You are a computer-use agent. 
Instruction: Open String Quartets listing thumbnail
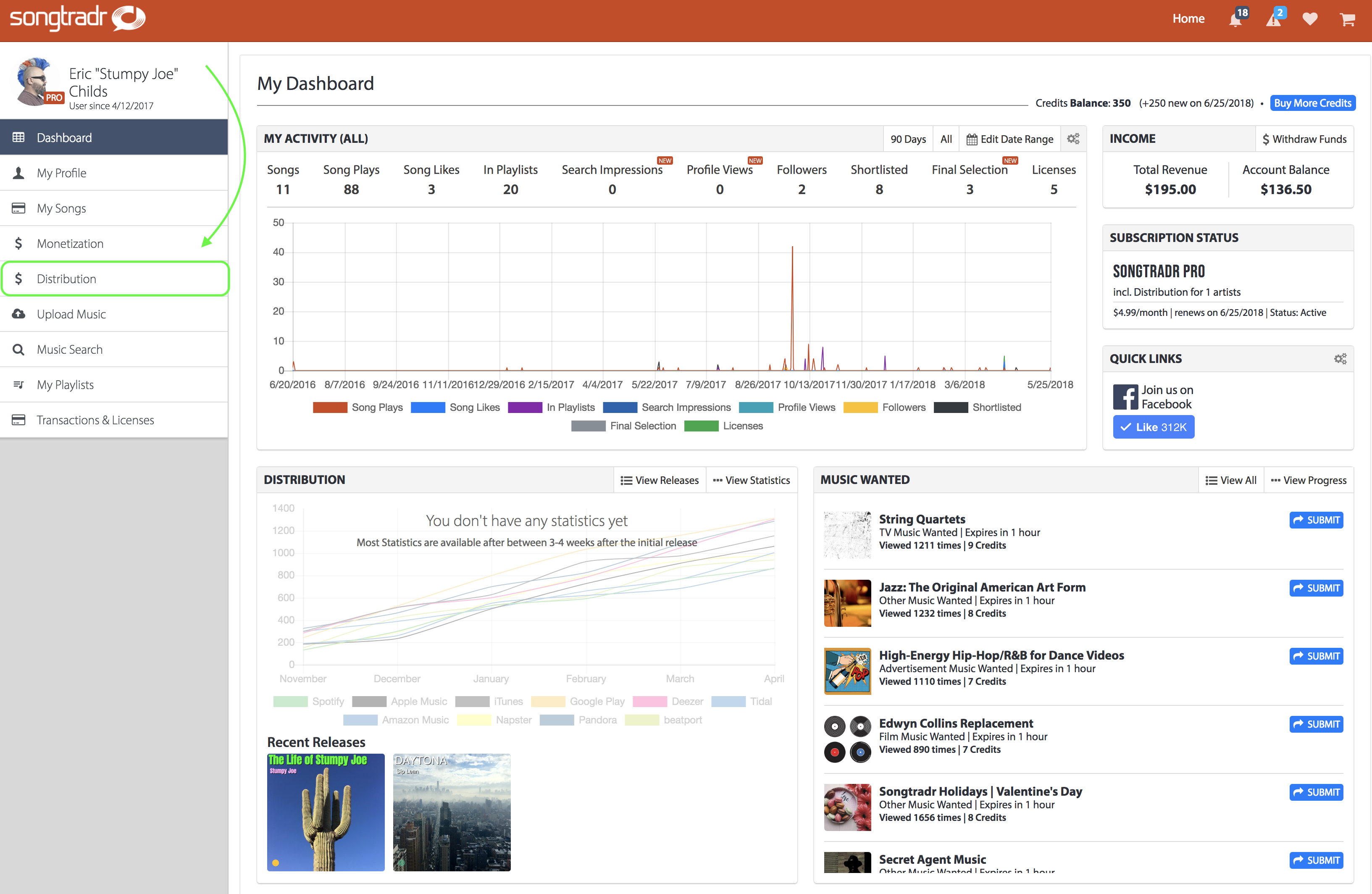(x=847, y=535)
